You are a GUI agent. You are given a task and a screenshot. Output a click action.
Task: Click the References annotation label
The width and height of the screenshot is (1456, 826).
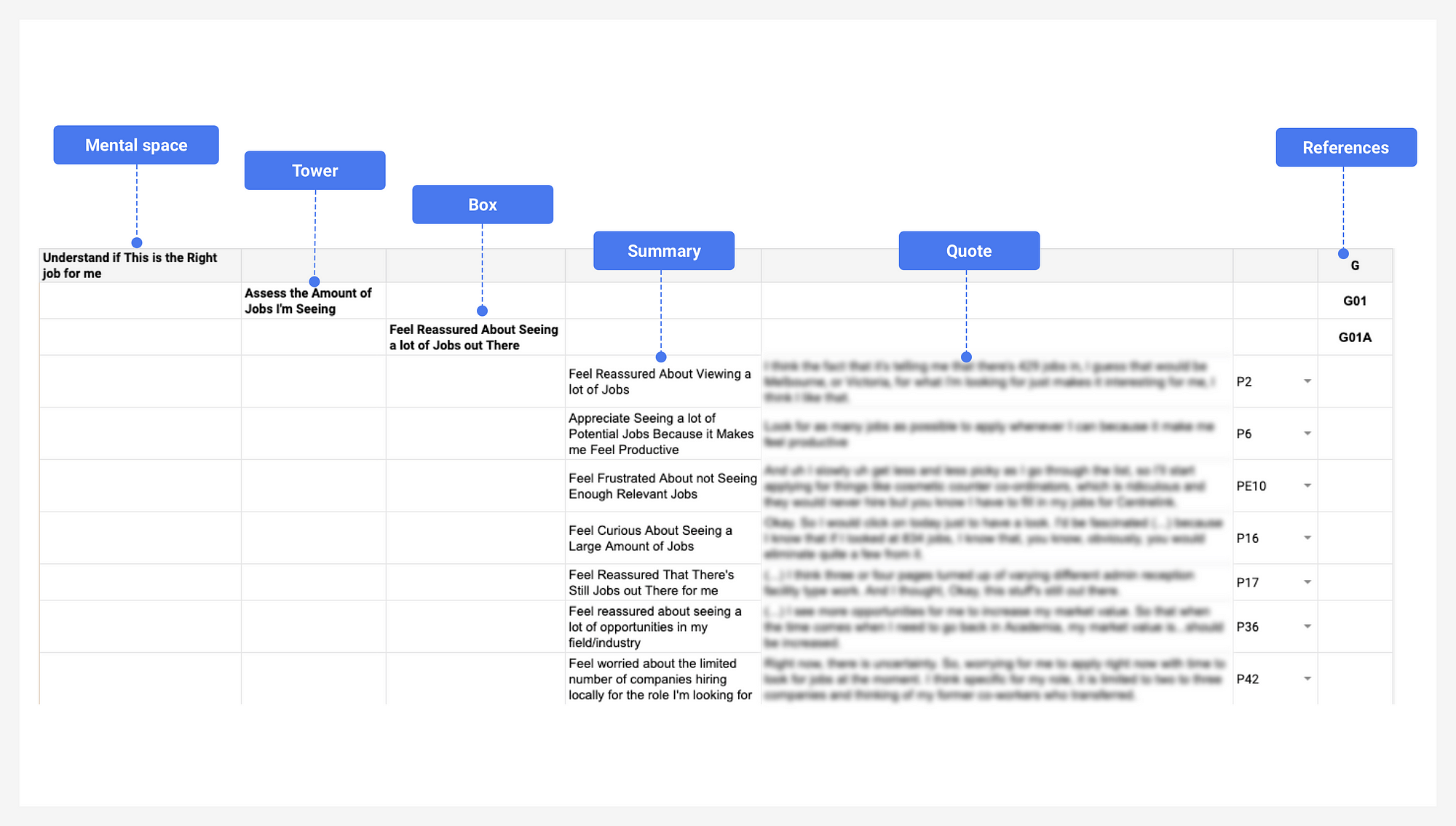coord(1345,148)
